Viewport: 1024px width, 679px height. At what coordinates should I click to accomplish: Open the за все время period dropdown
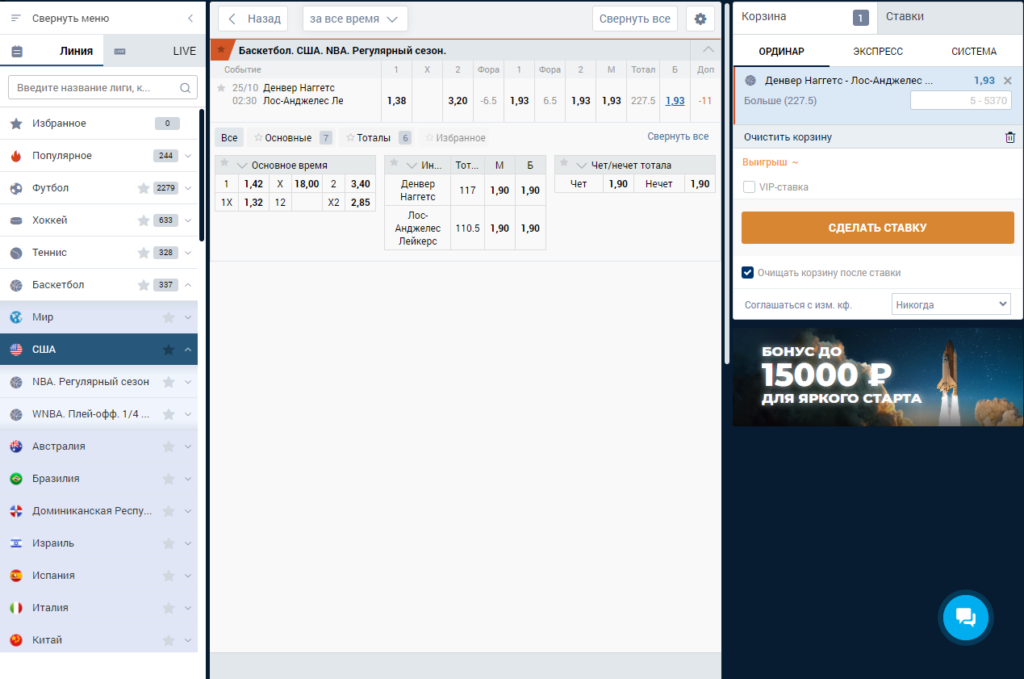[x=355, y=19]
